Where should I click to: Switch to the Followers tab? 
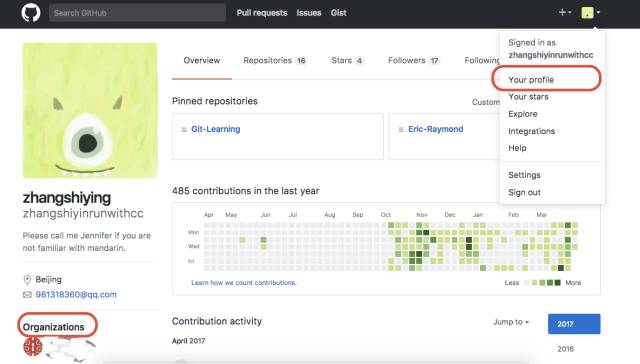coord(413,60)
